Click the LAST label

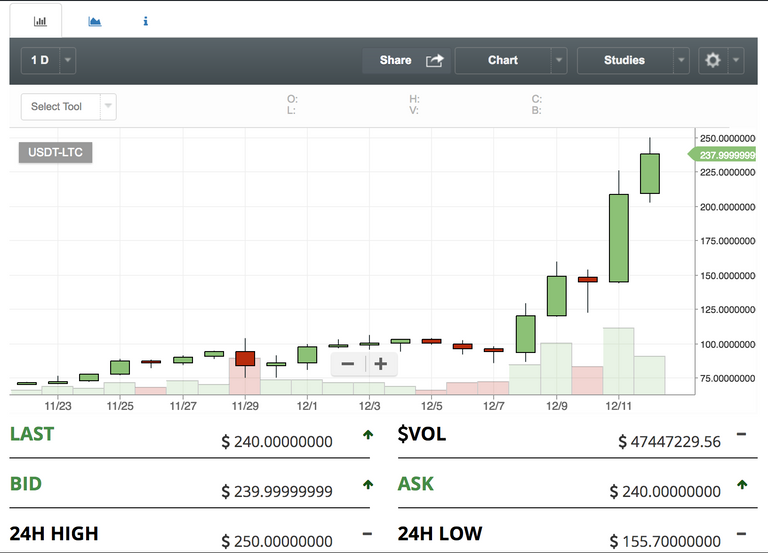pos(32,434)
